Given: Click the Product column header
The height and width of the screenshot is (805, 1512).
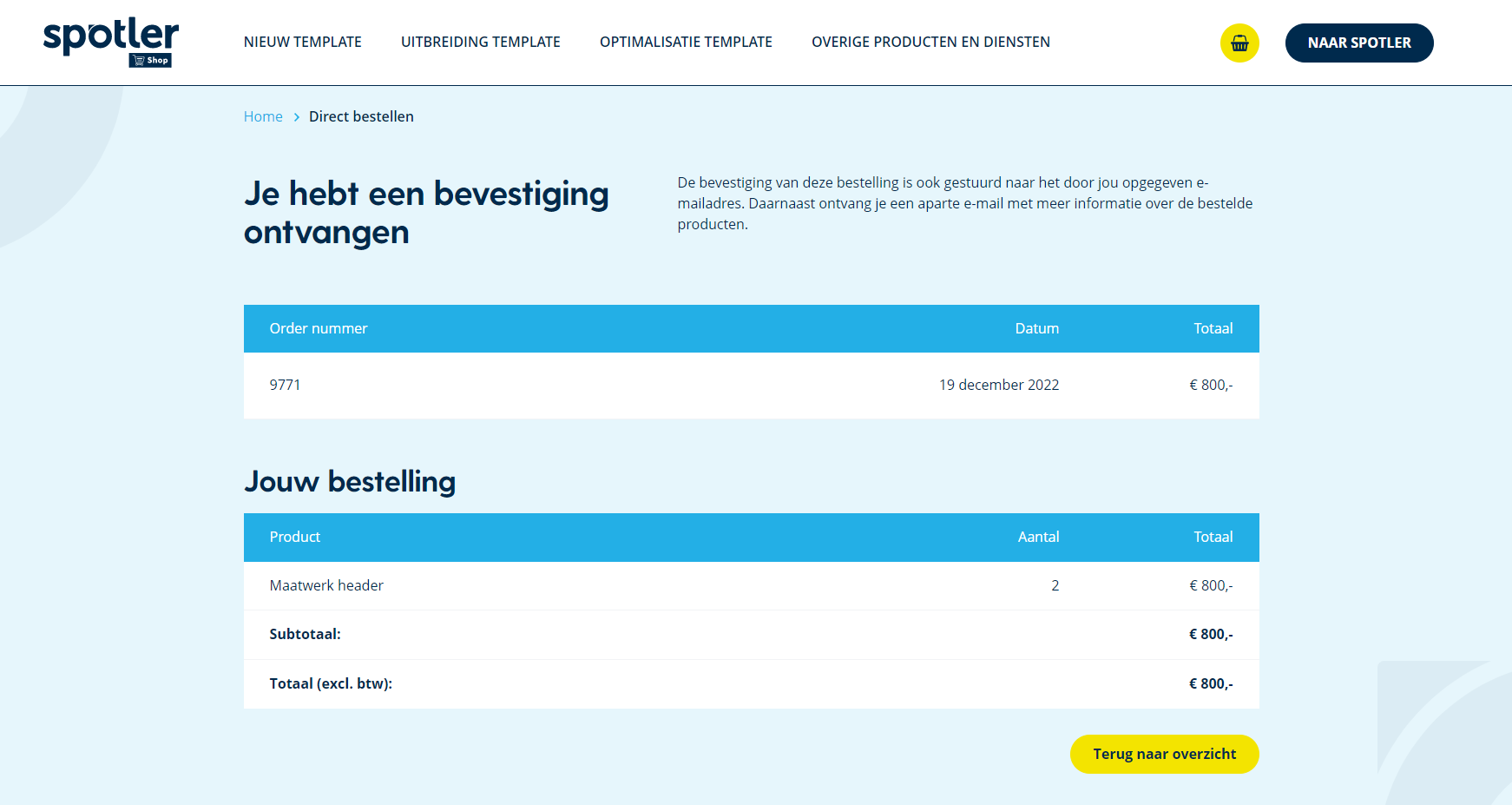Looking at the screenshot, I should click(295, 537).
